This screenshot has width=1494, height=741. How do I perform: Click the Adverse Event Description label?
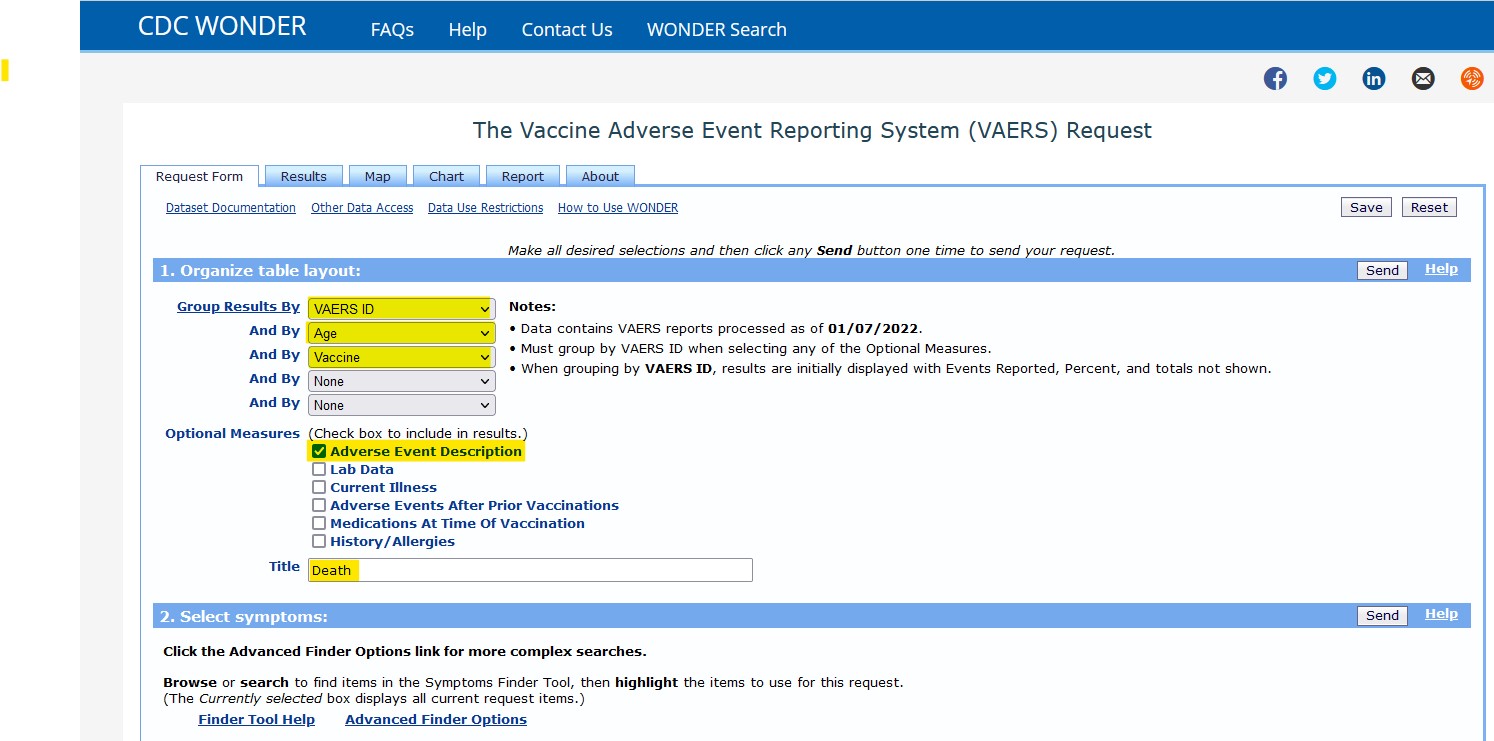point(426,451)
